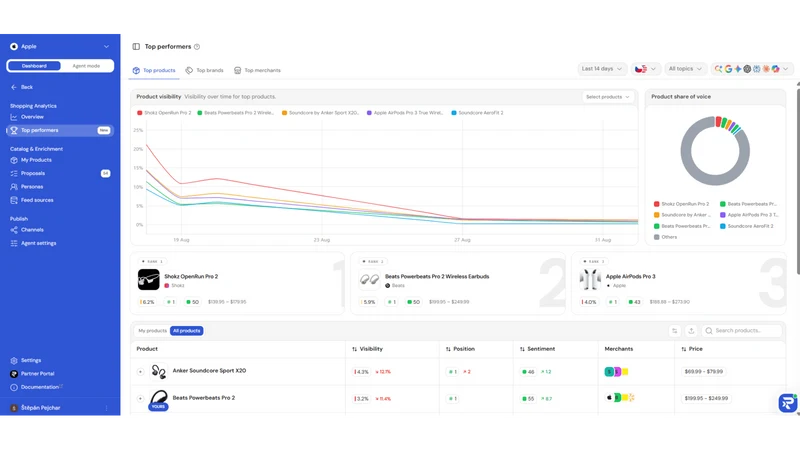Select Others in share of voice legend

point(665,237)
